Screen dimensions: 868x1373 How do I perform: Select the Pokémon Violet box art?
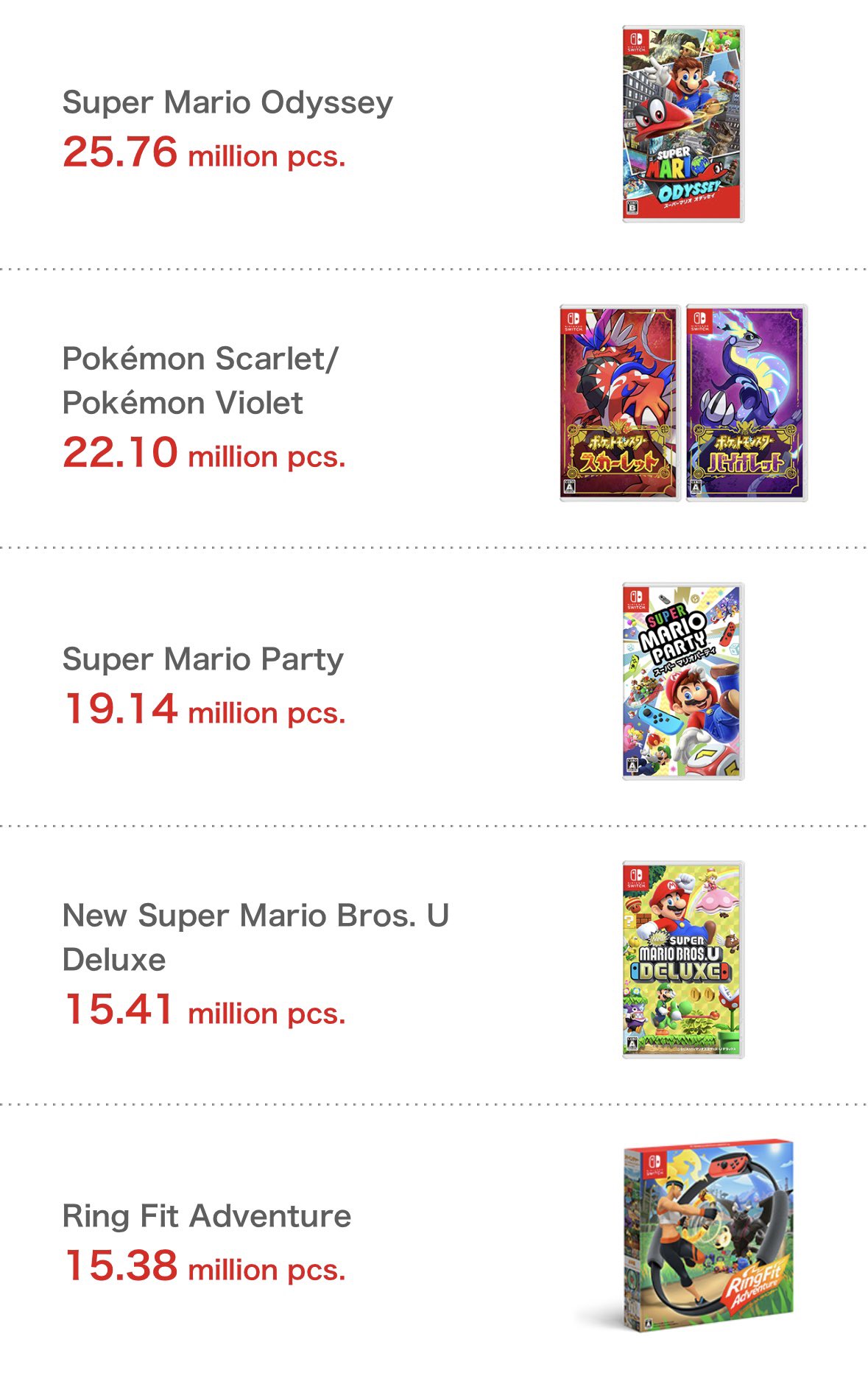coord(747,403)
